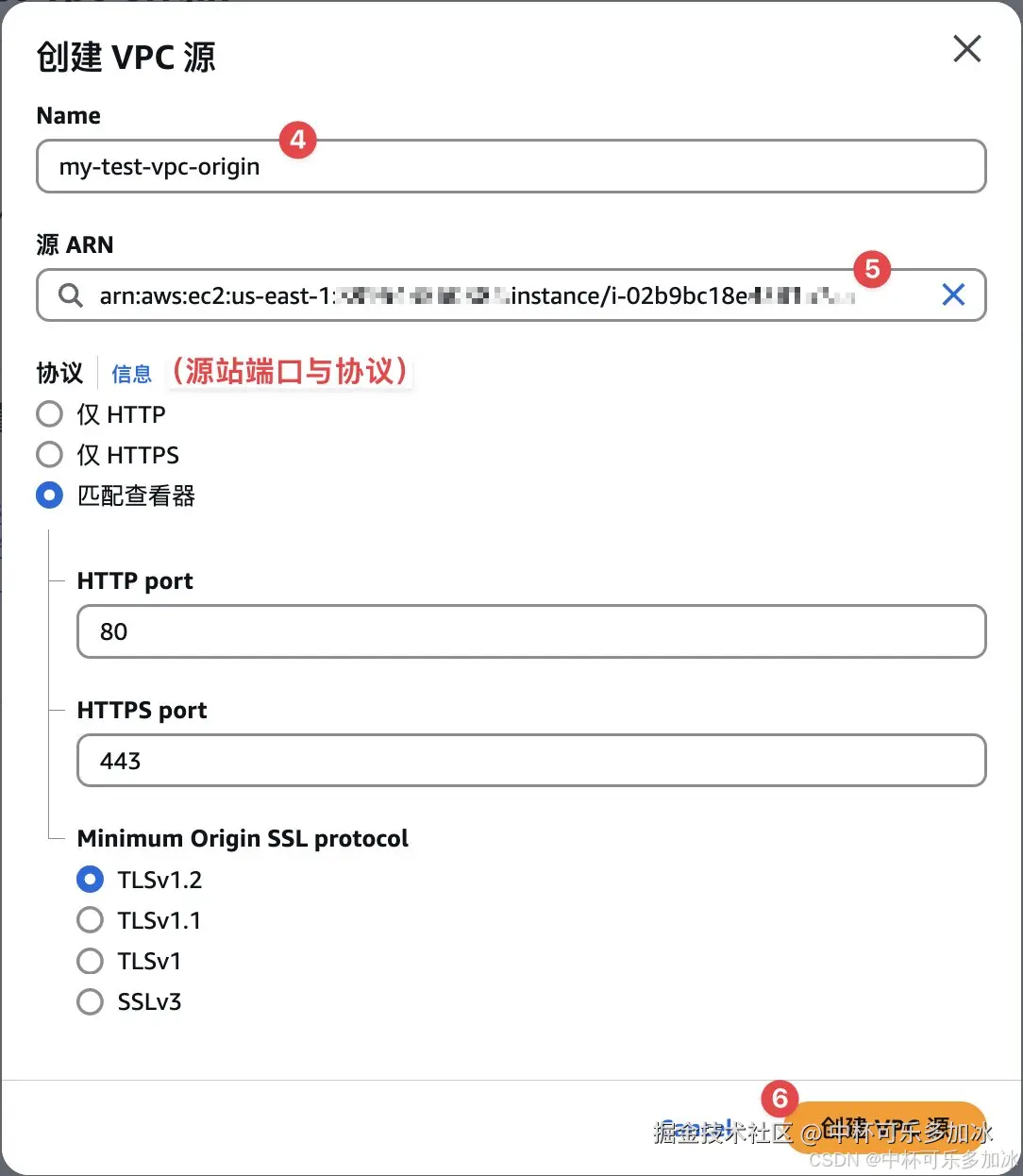The height and width of the screenshot is (1176, 1023).
Task: Close the 创建 VPC 源 dialog
Action: point(966,49)
